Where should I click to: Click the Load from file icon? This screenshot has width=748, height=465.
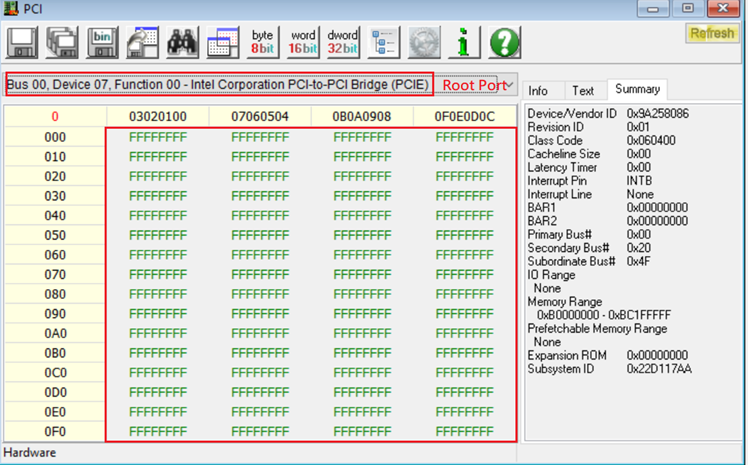click(142, 43)
